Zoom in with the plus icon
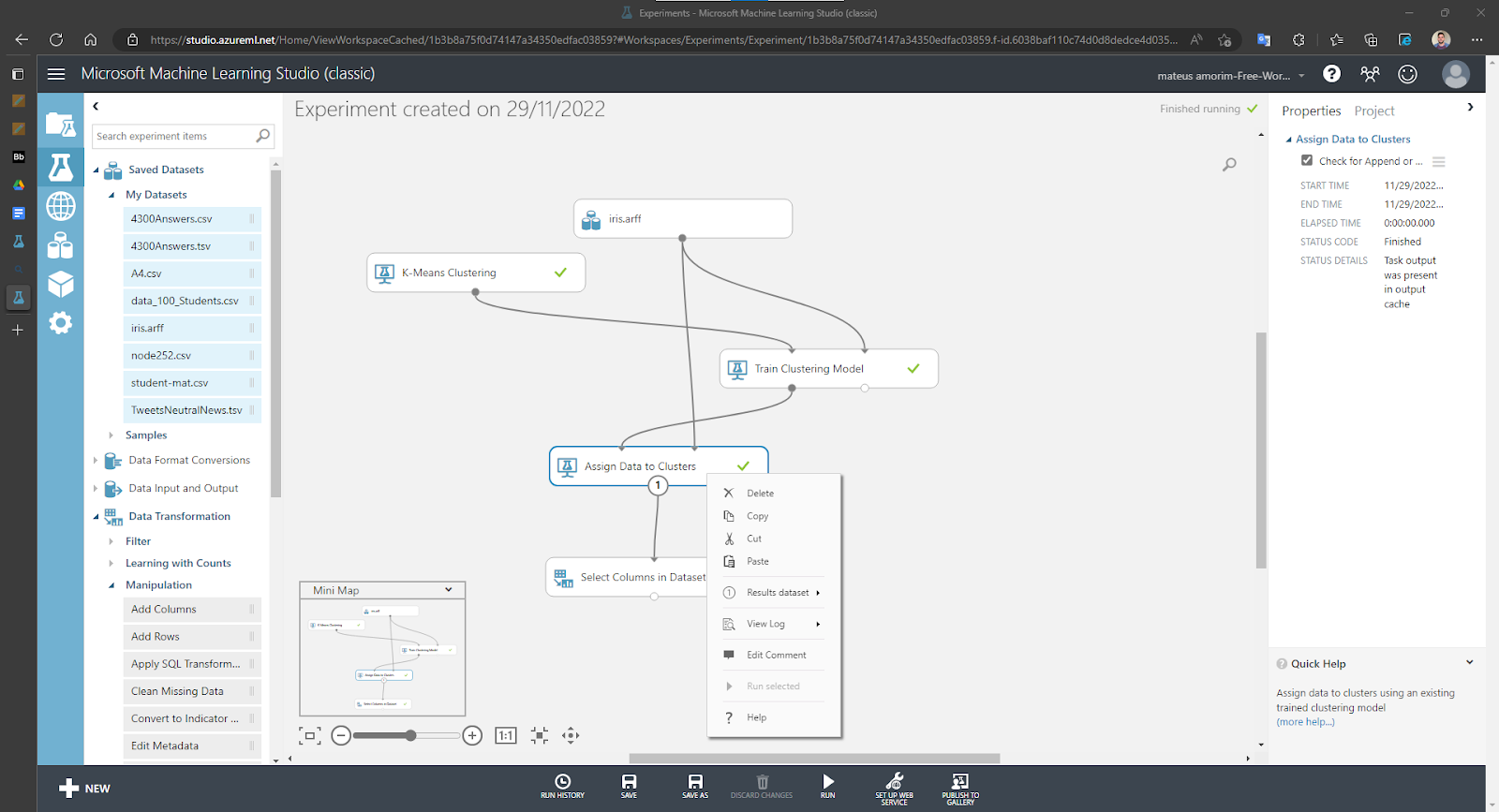The height and width of the screenshot is (812, 1499). coord(472,736)
